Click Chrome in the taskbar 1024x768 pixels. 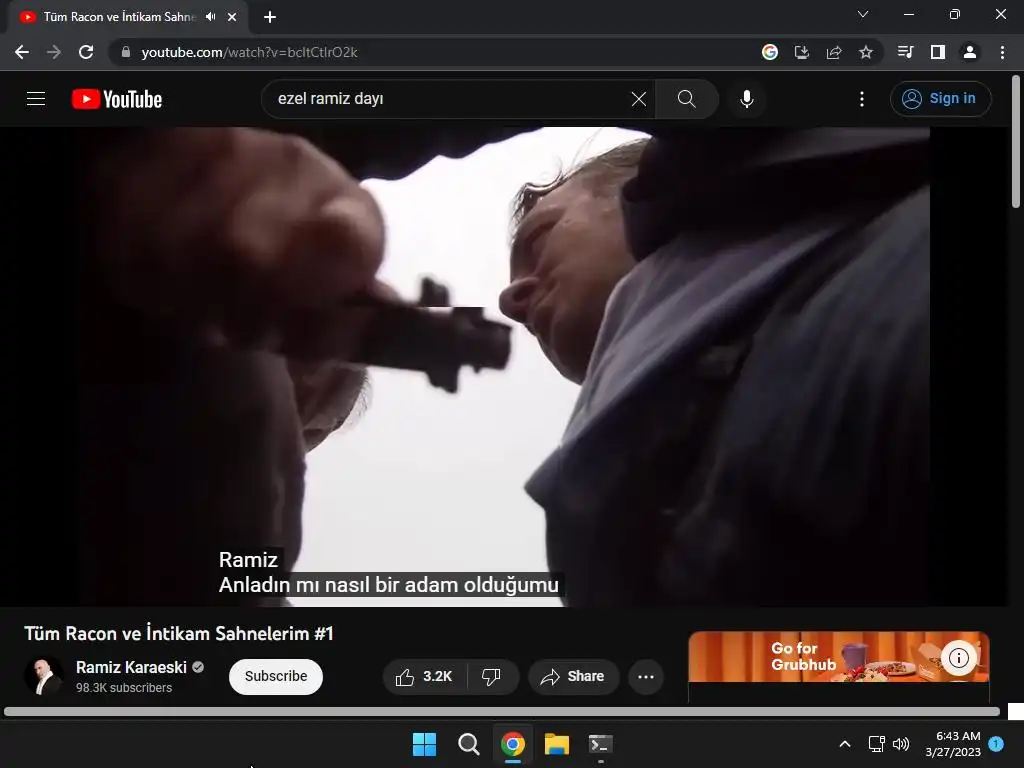coord(513,744)
